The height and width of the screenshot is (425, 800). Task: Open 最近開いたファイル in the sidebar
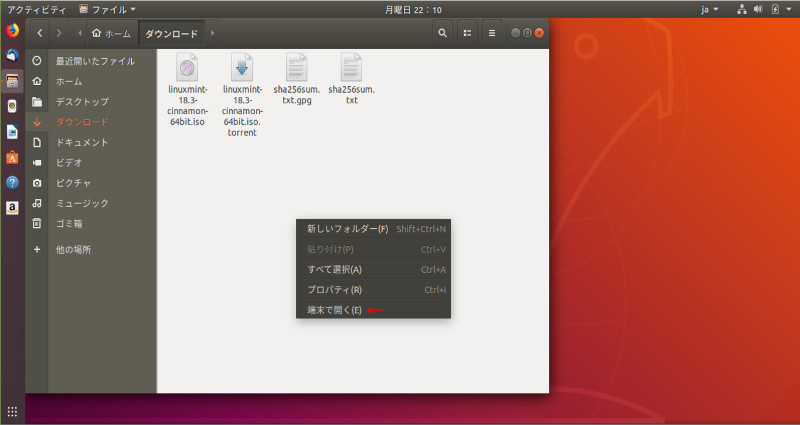[91, 61]
